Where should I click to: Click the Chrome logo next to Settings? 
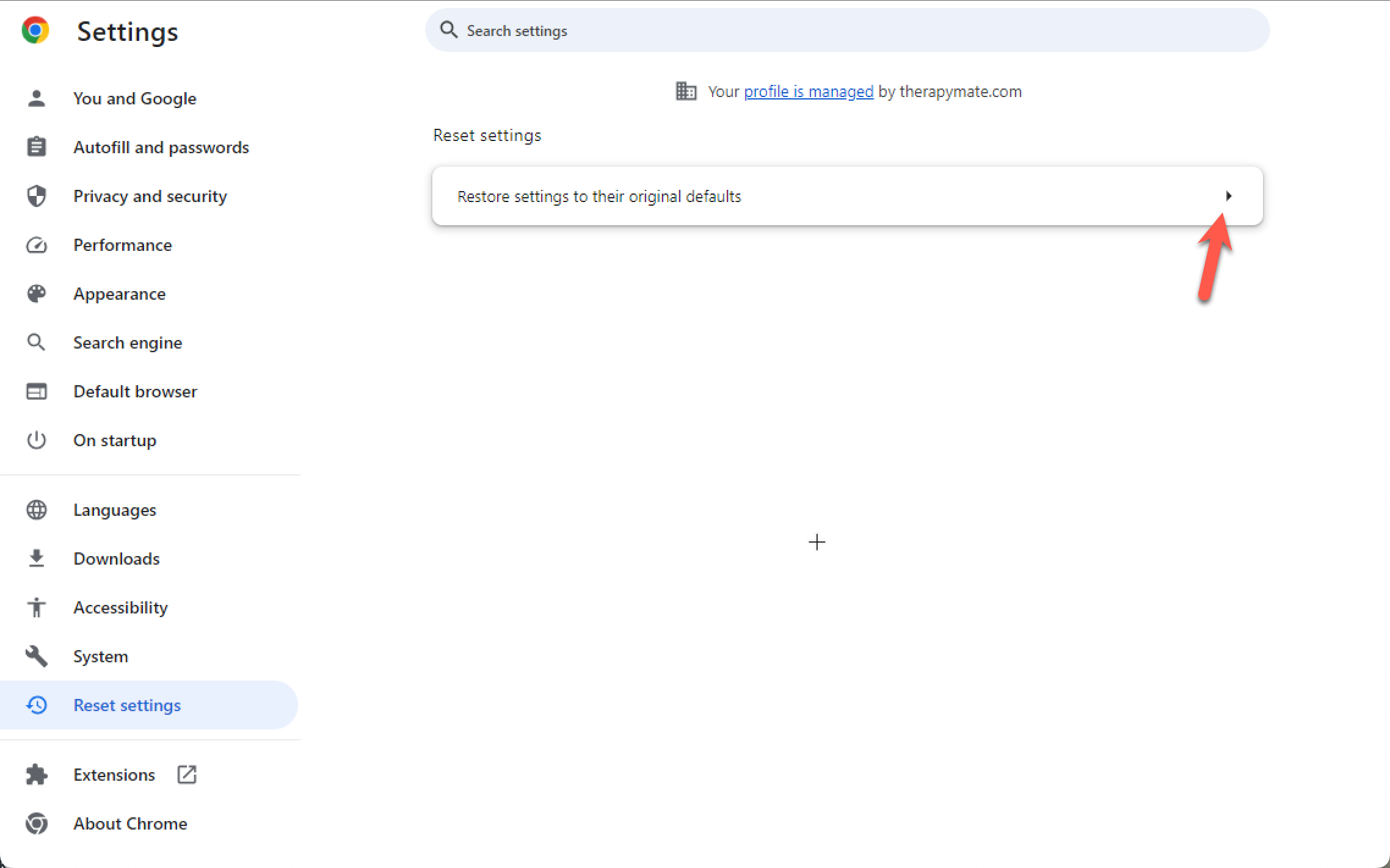[35, 30]
